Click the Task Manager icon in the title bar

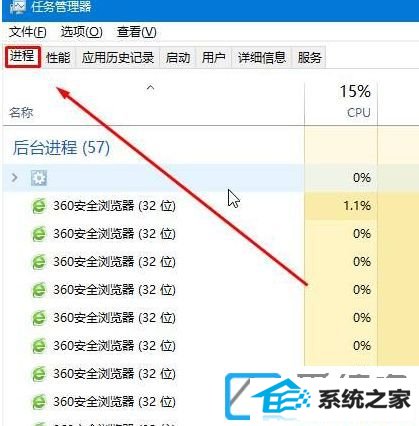pyautogui.click(x=17, y=7)
